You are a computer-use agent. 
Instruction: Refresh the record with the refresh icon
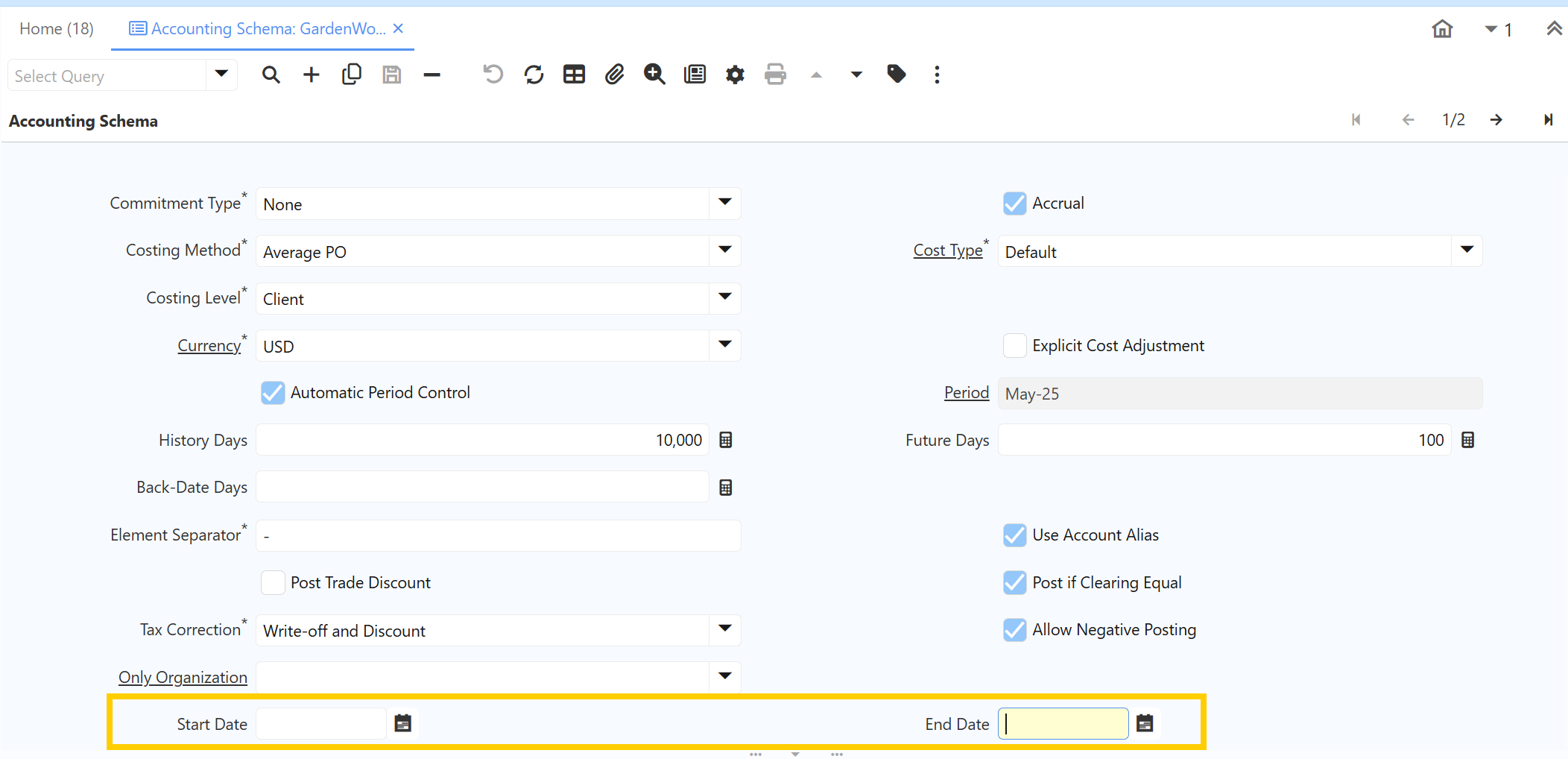[534, 75]
